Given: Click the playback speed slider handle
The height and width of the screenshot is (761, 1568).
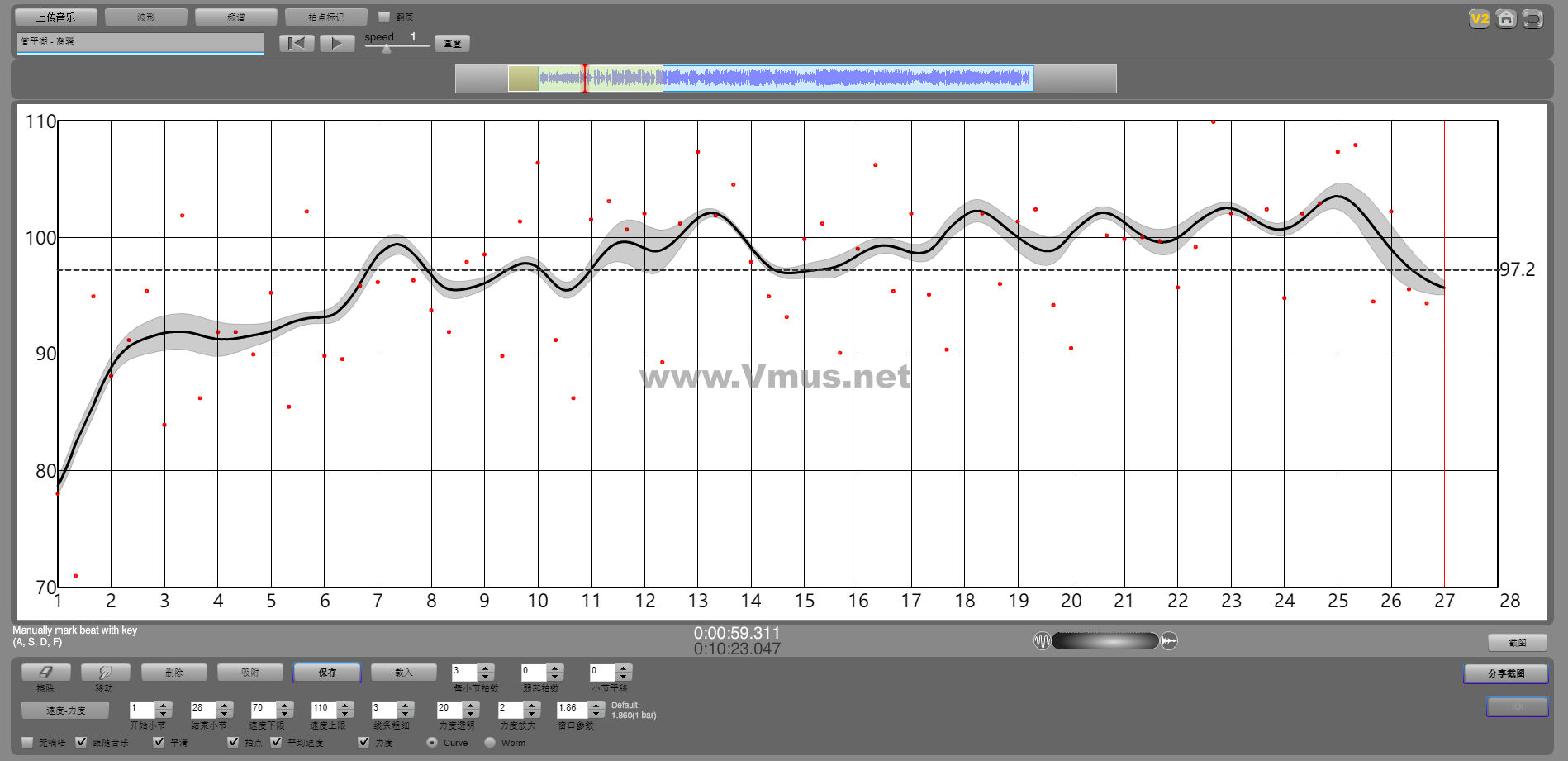Looking at the screenshot, I should point(386,49).
